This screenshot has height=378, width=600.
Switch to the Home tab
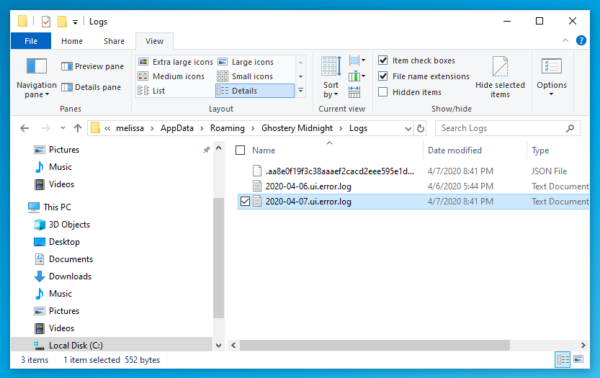click(72, 41)
